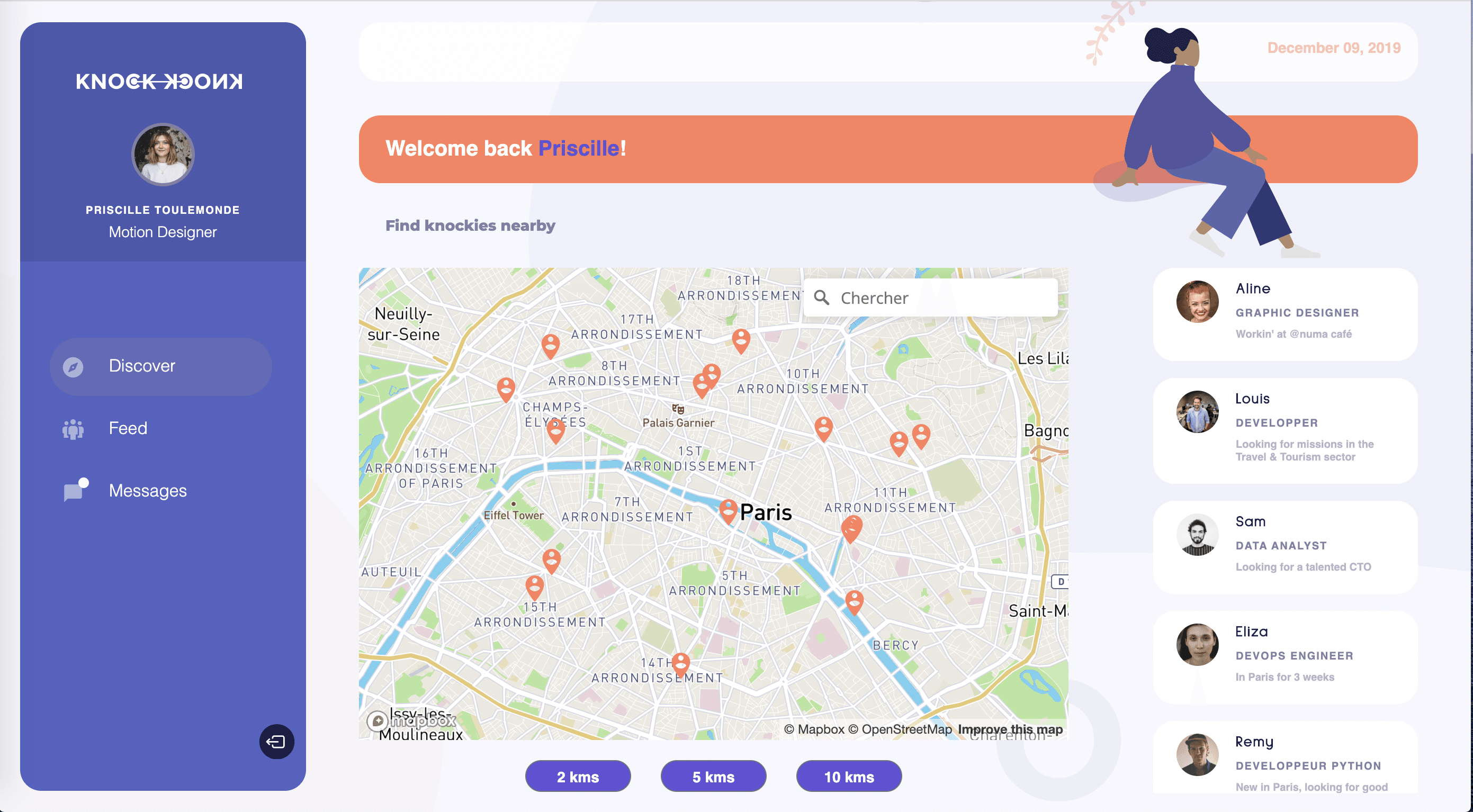
Task: Click the search magnifier icon on map
Action: [822, 297]
